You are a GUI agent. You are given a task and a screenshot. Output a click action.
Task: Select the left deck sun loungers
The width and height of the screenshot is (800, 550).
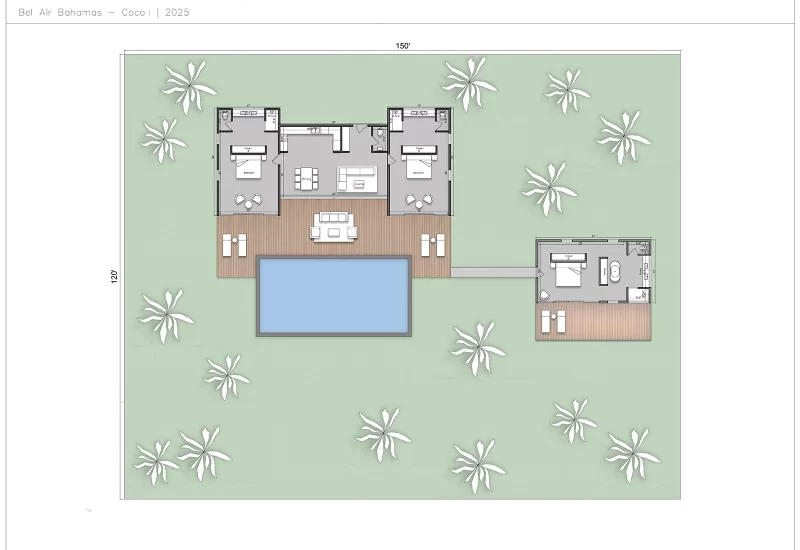(x=234, y=244)
